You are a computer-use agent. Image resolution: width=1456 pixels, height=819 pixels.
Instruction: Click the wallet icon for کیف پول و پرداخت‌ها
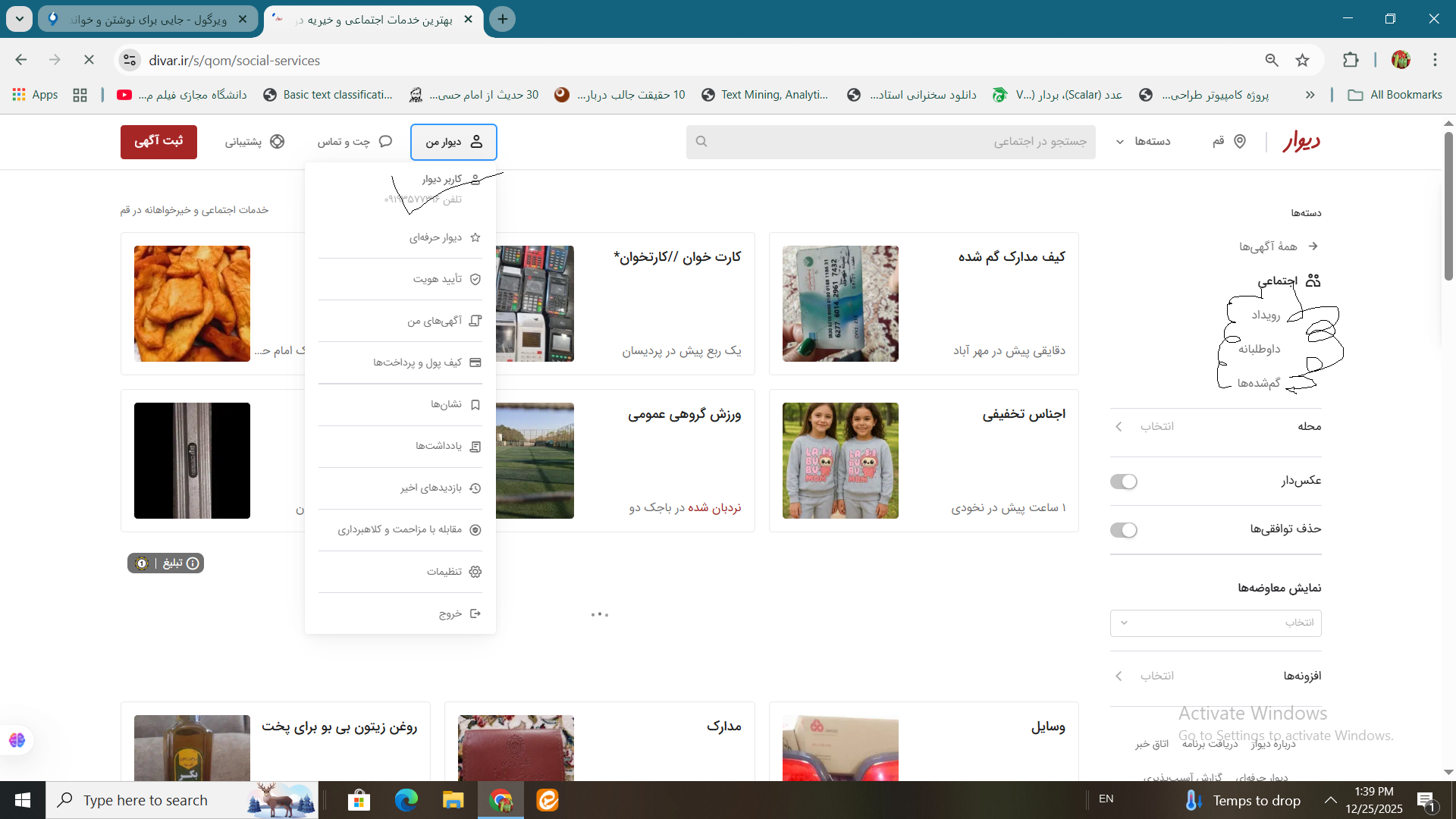point(475,362)
